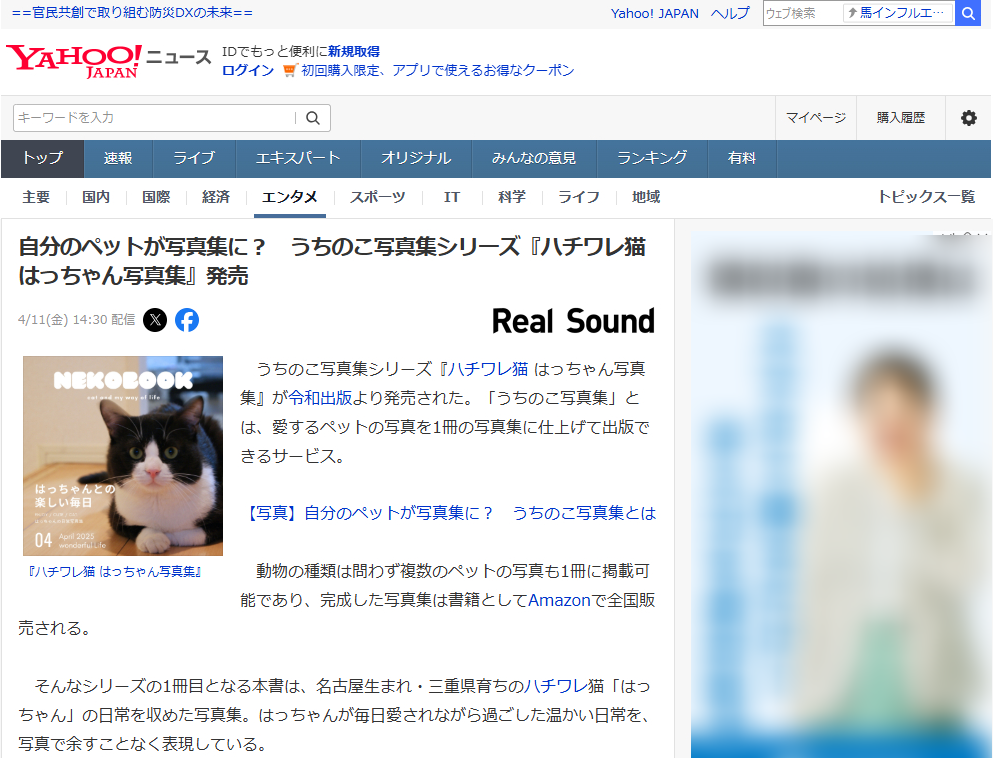The height and width of the screenshot is (758, 993).
Task: Open the 購入履歴 button
Action: 900,118
